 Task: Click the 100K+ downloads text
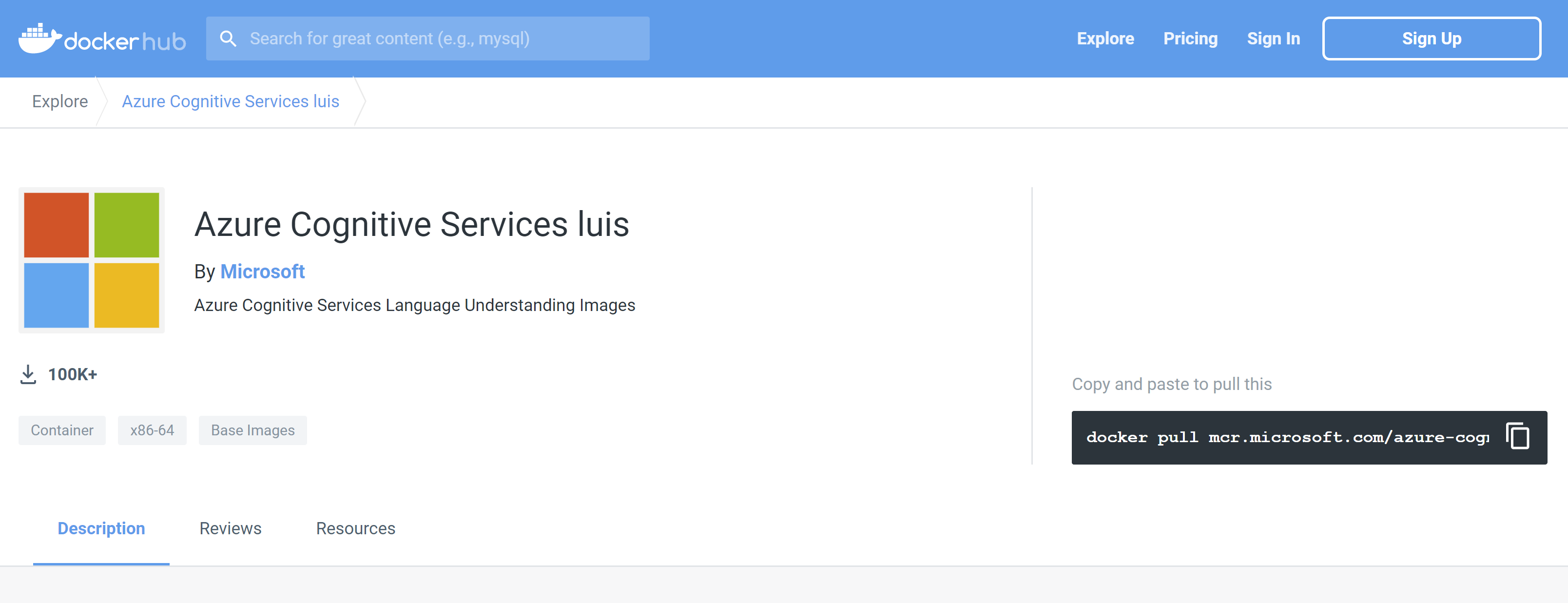(x=73, y=374)
